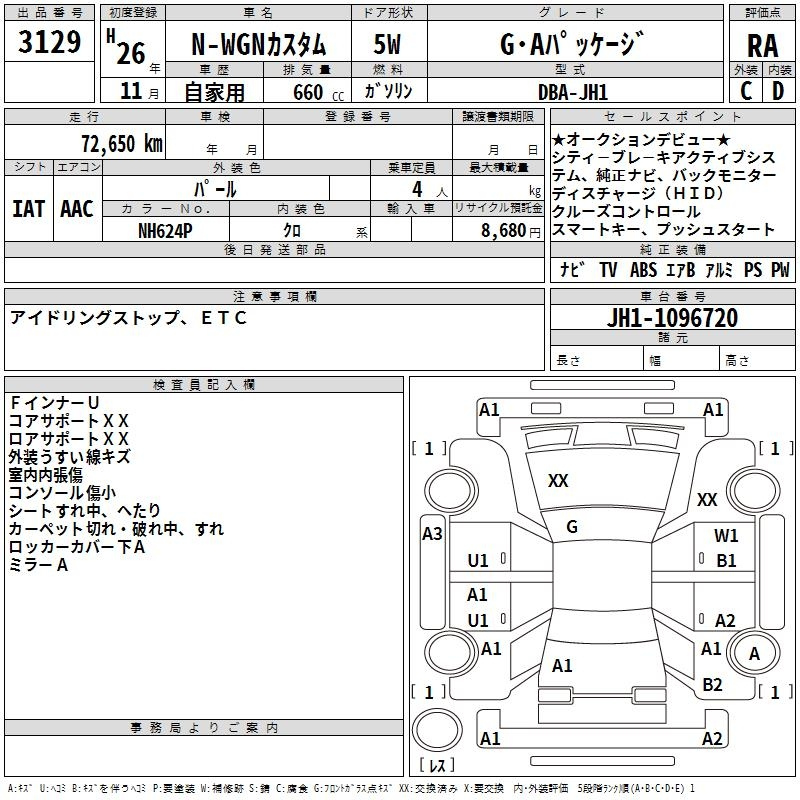Screen dimensions: 800x800
Task: Click the XX mark on the hood
Action: point(558,481)
